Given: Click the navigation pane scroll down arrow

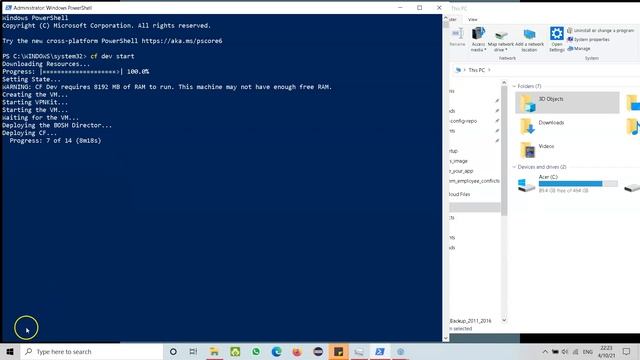Looking at the screenshot, I should [504, 320].
